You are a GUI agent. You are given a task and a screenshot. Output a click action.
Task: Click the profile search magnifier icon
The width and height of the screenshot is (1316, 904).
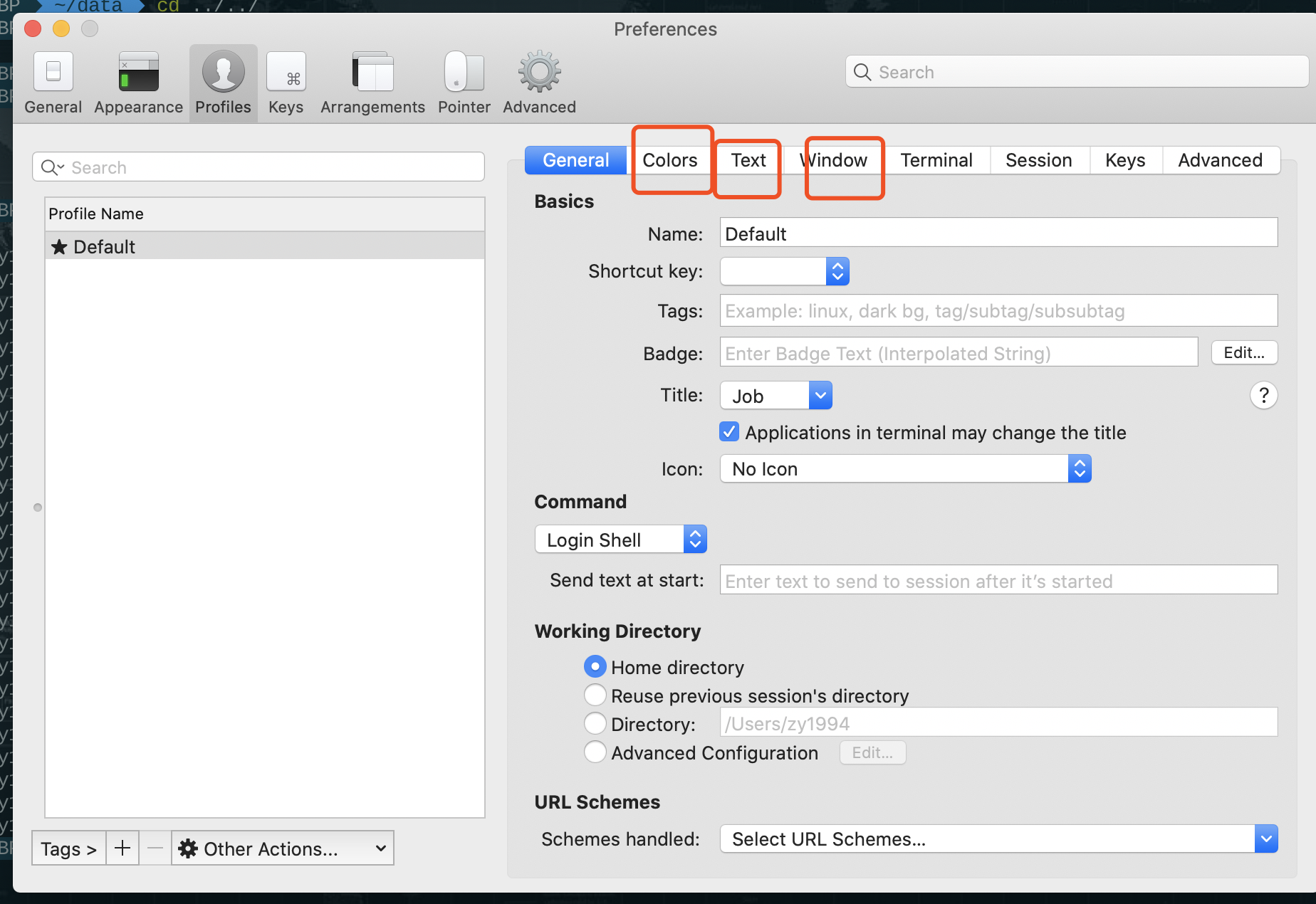pos(51,167)
